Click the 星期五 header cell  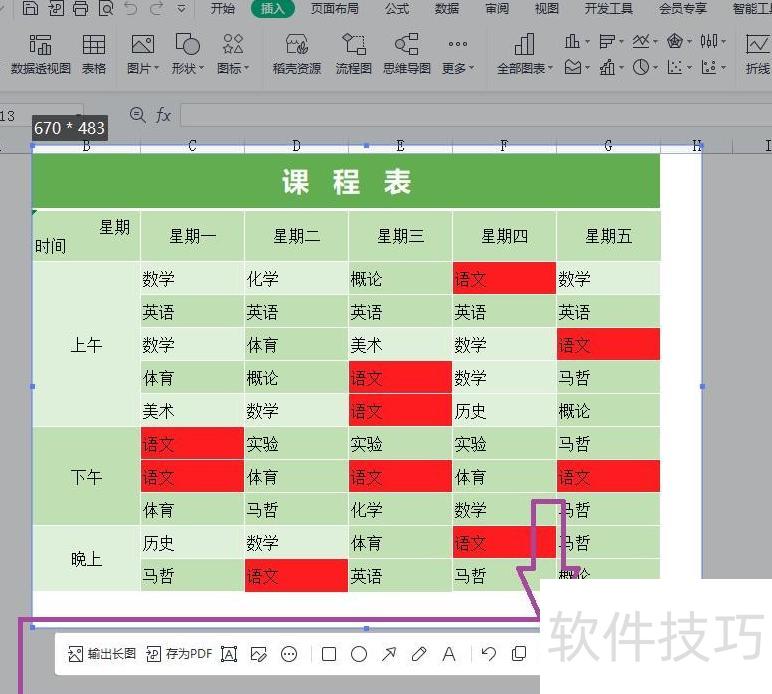(609, 236)
